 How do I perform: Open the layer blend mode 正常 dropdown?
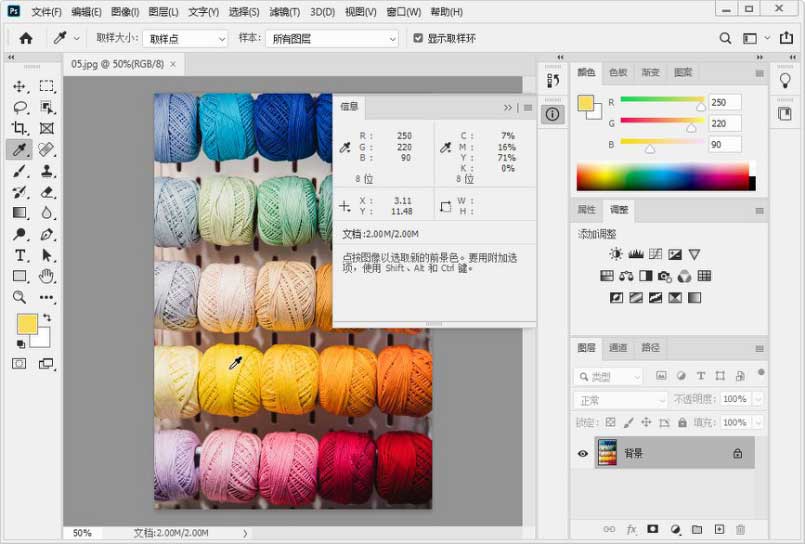tap(620, 399)
